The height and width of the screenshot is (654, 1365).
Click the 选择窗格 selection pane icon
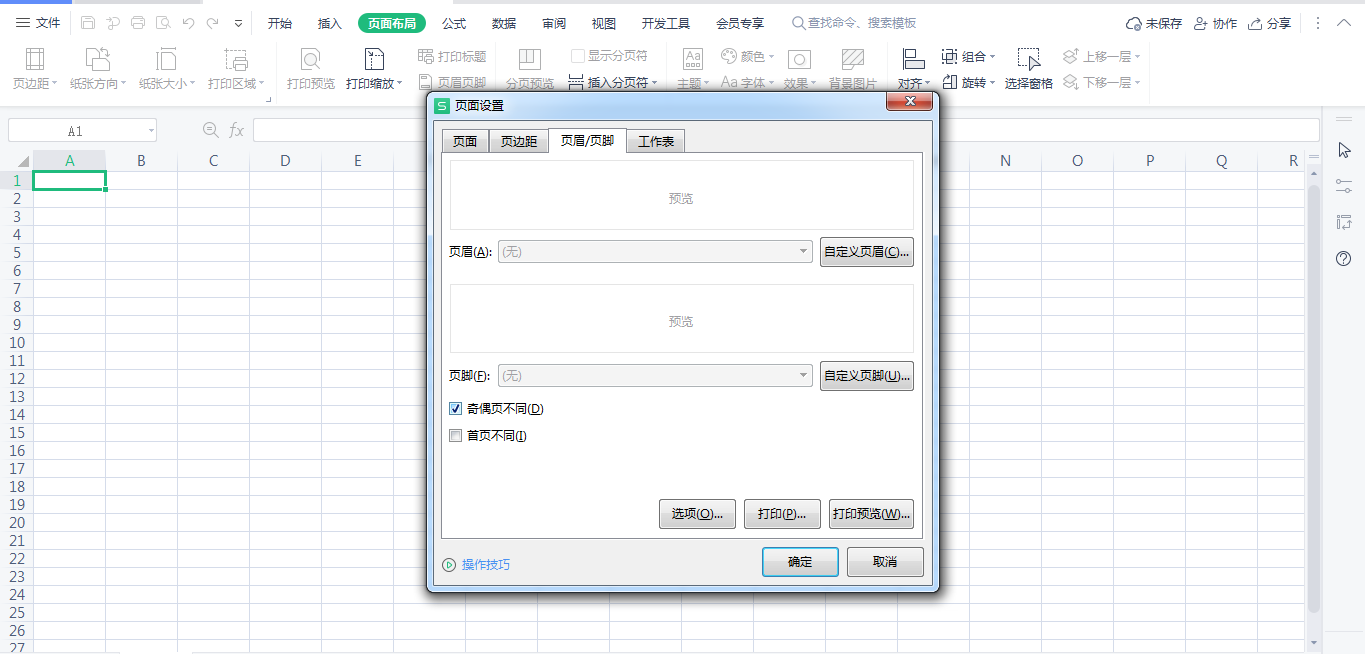point(1028,60)
